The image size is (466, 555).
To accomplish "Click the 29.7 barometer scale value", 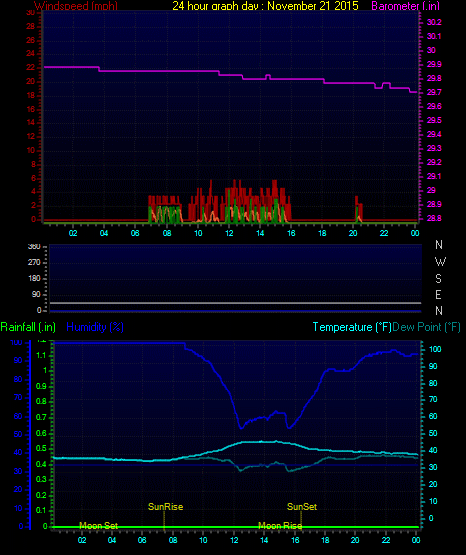I will point(434,92).
